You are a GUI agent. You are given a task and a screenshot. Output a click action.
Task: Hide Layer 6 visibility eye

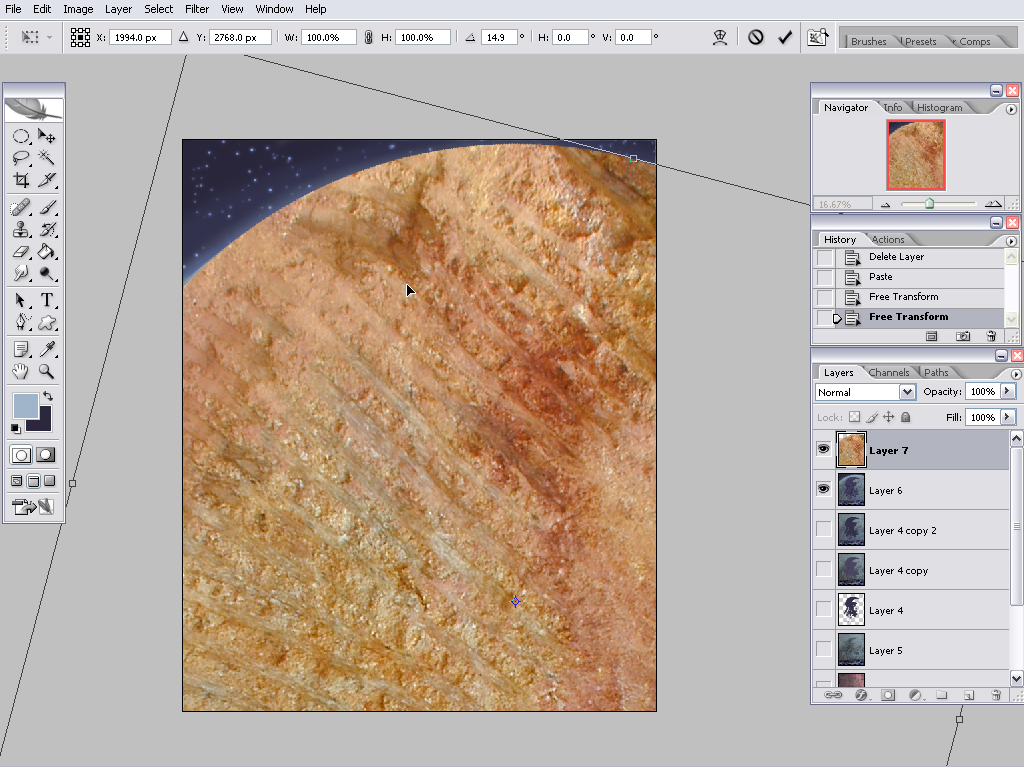(824, 489)
